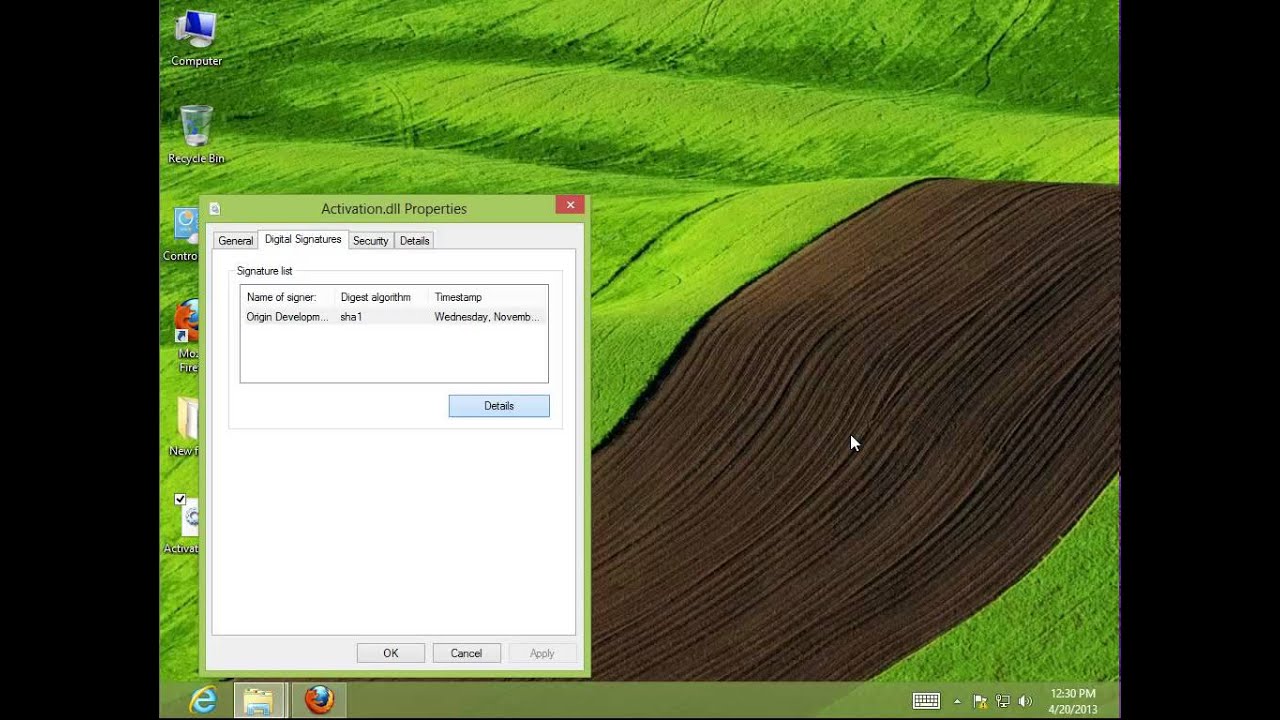Viewport: 1280px width, 720px height.
Task: Open Firefox from the taskbar
Action: 319,700
